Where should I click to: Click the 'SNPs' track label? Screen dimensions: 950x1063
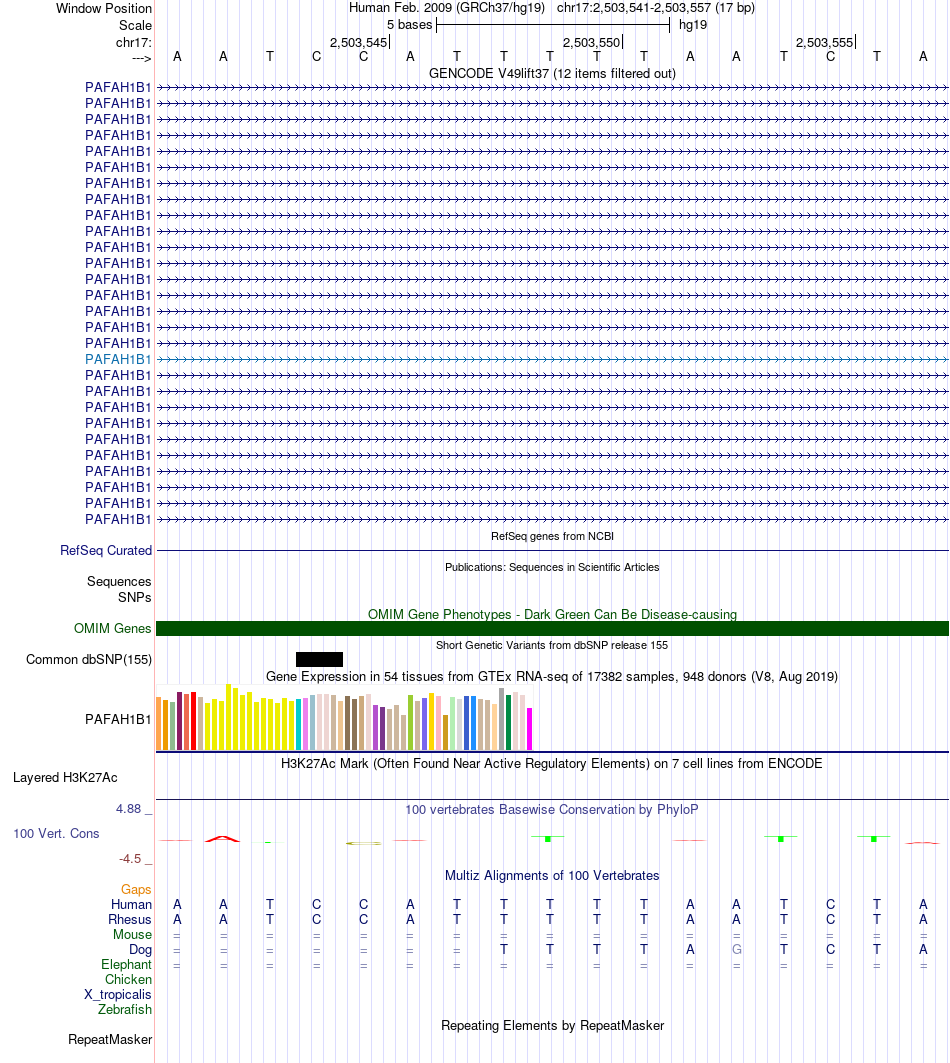tap(134, 597)
